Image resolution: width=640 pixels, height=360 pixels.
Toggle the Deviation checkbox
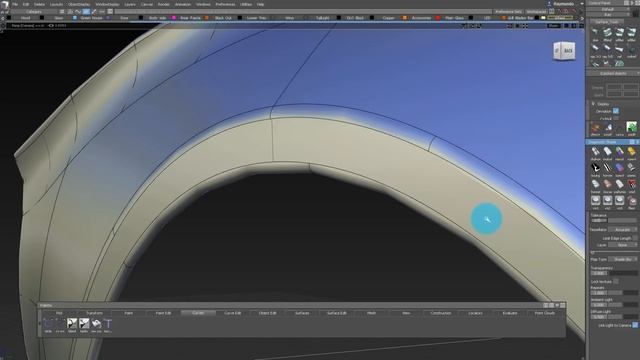coord(616,111)
